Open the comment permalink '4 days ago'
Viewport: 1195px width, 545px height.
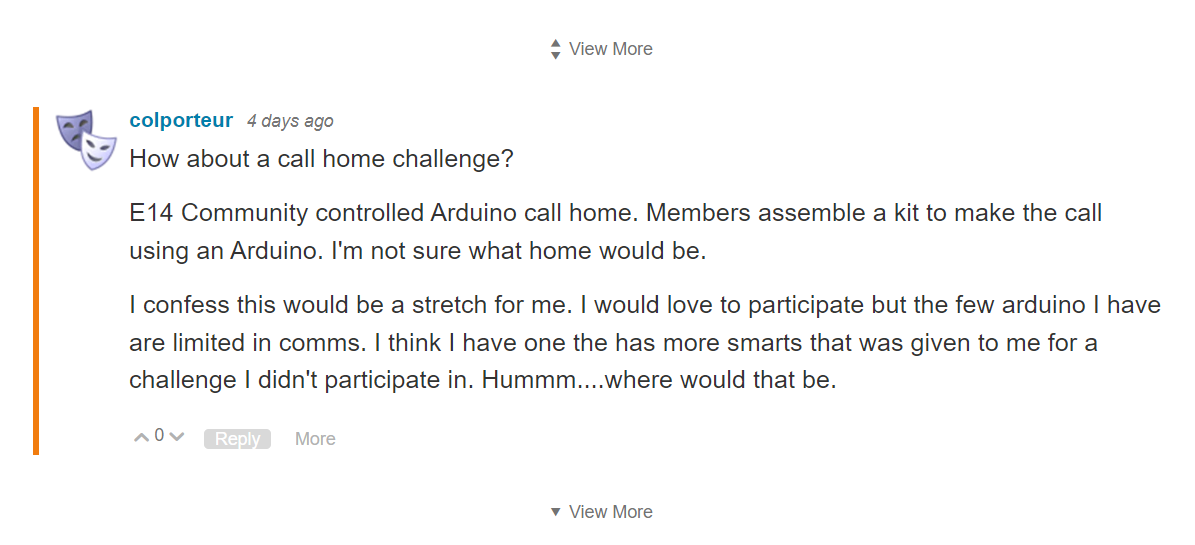(290, 121)
